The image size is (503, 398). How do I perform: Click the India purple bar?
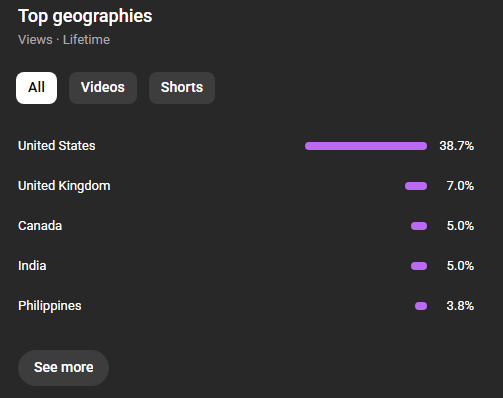pos(419,266)
